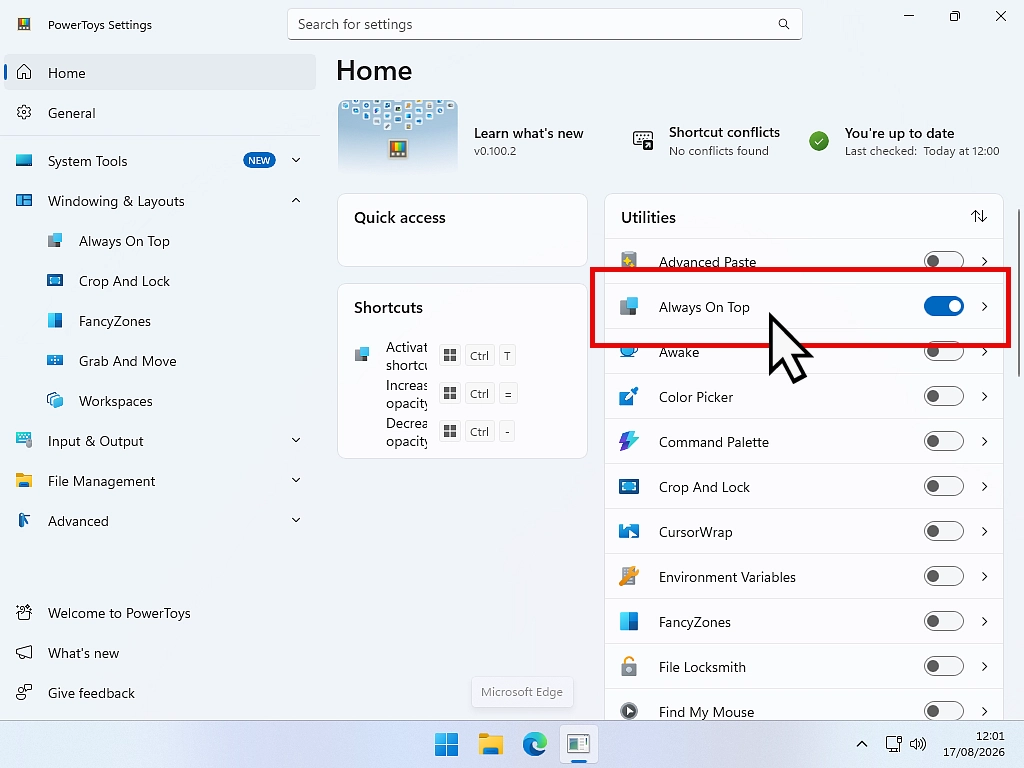Click the Find My Mouse utility icon
The height and width of the screenshot is (768, 1024).
click(628, 711)
